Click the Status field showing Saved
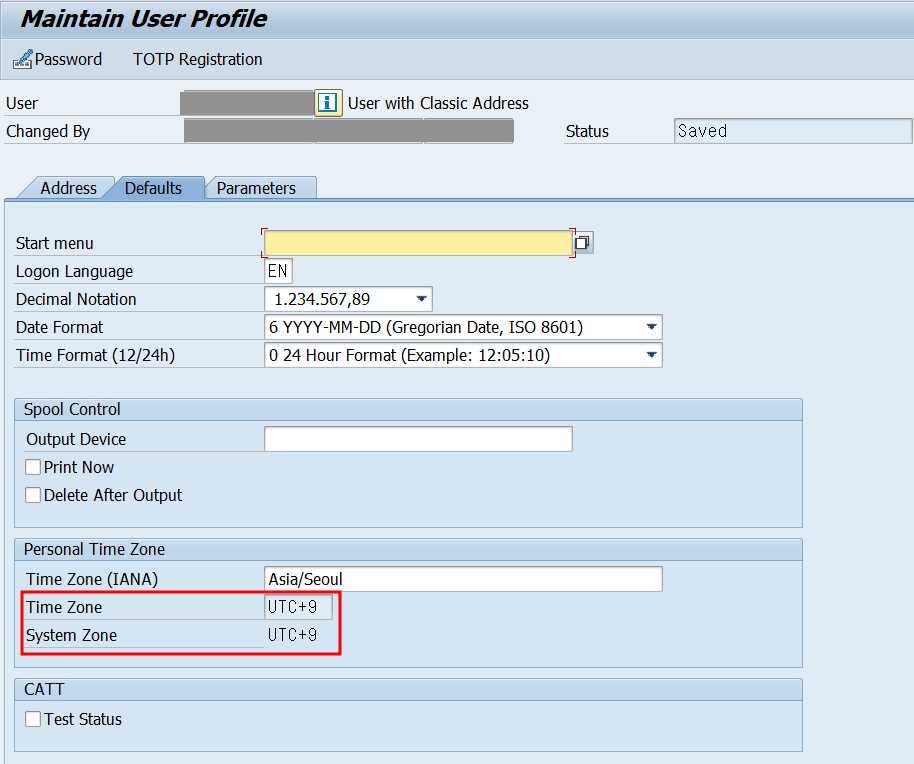The width and height of the screenshot is (914, 764). [x=793, y=131]
